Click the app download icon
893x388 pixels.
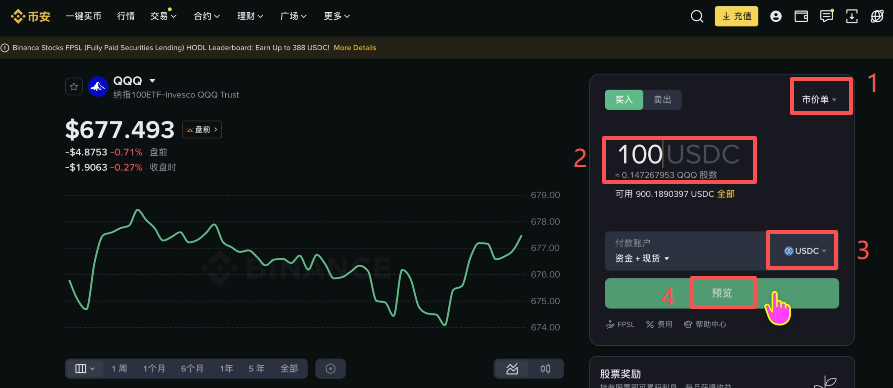point(851,17)
